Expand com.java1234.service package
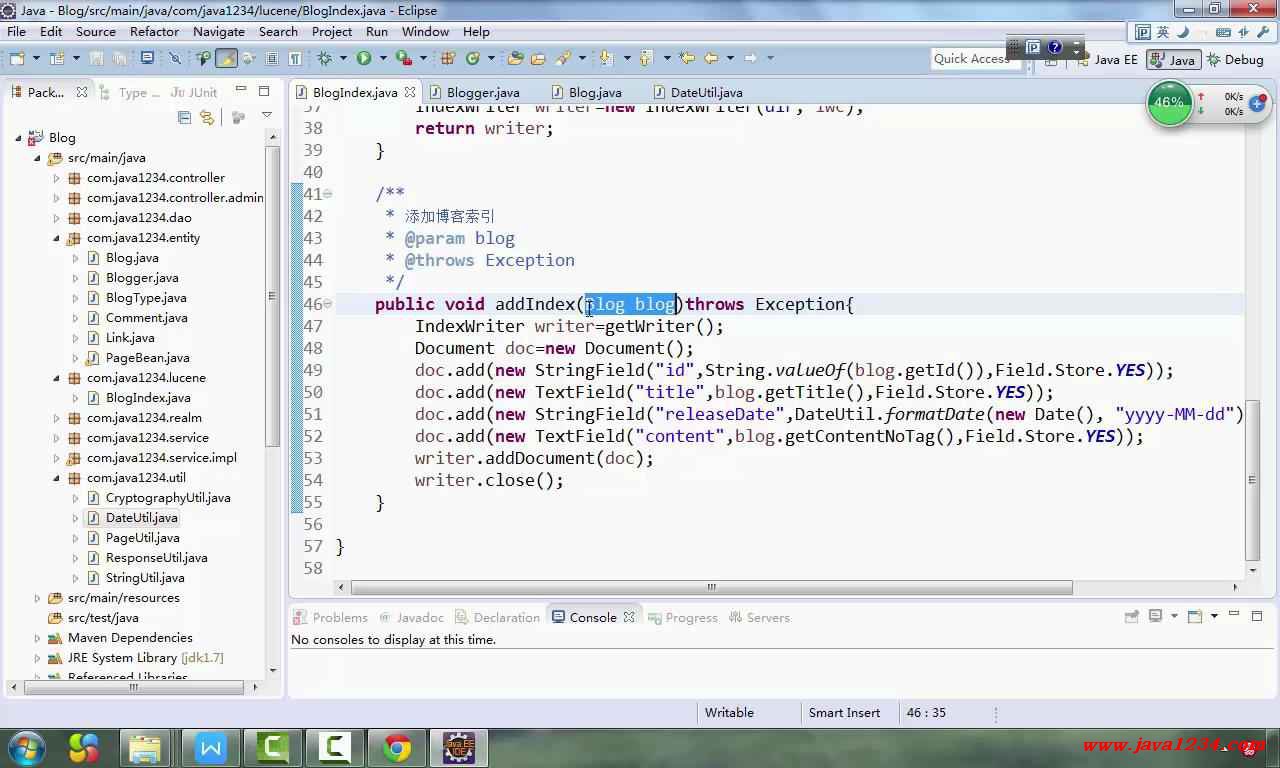 (57, 438)
